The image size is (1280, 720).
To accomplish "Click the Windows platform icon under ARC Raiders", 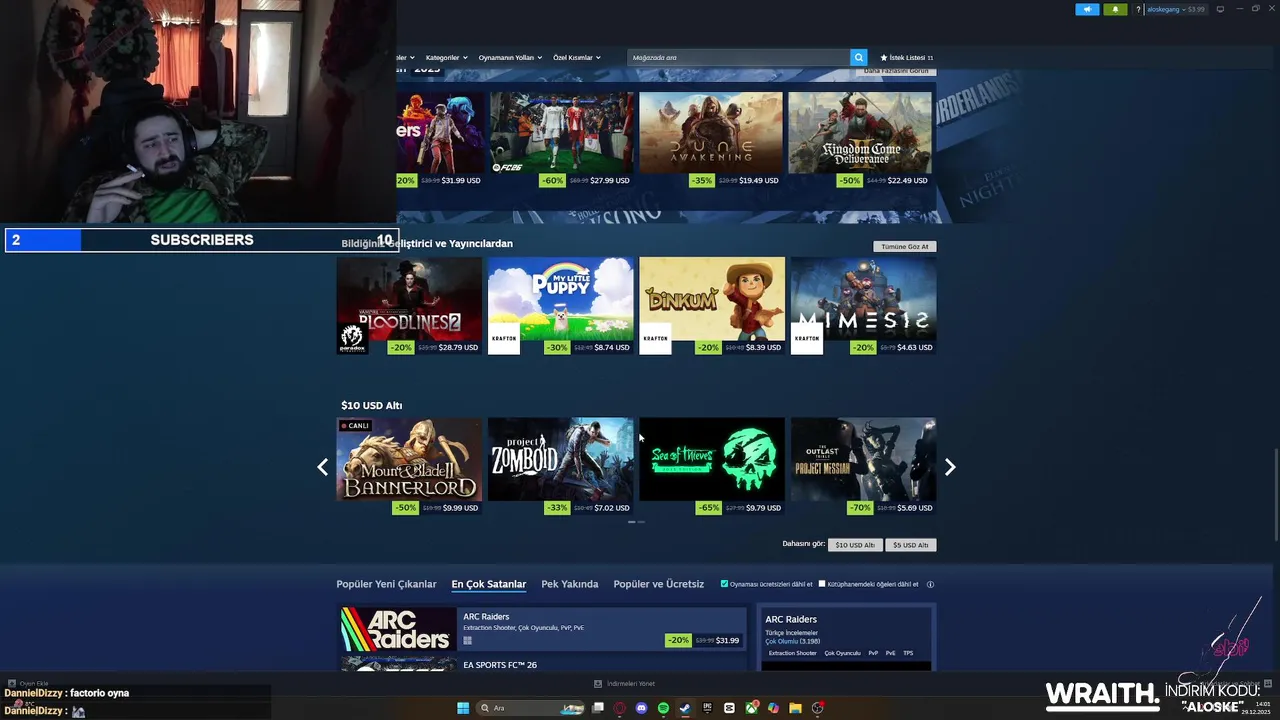I will click(467, 641).
